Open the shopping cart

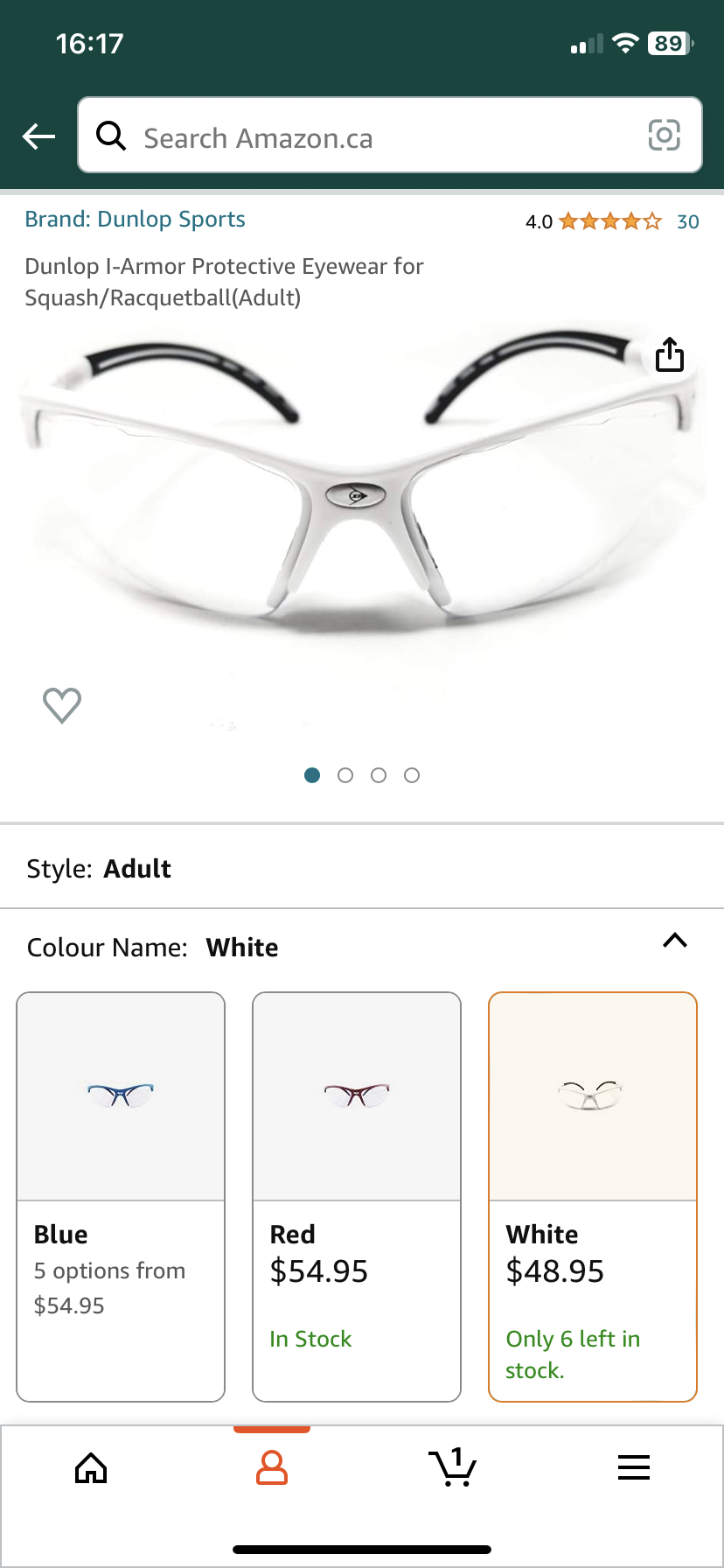(453, 1467)
